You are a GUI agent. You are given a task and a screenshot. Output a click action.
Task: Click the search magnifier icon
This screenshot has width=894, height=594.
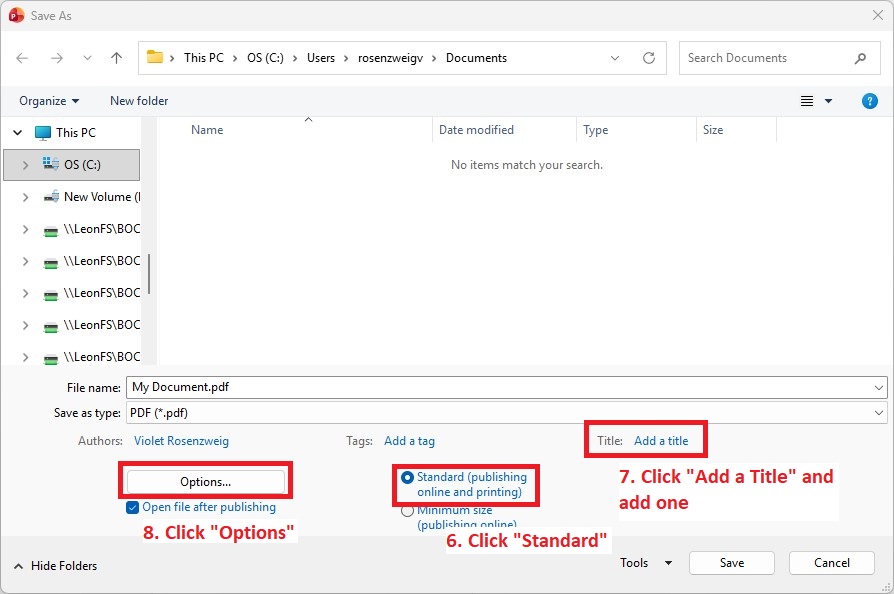point(860,58)
